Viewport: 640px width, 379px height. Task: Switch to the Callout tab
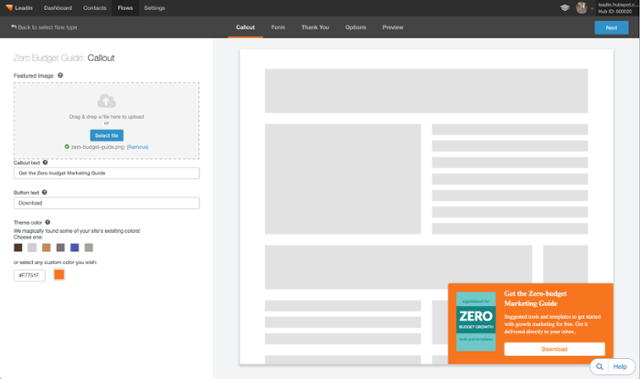pos(245,27)
